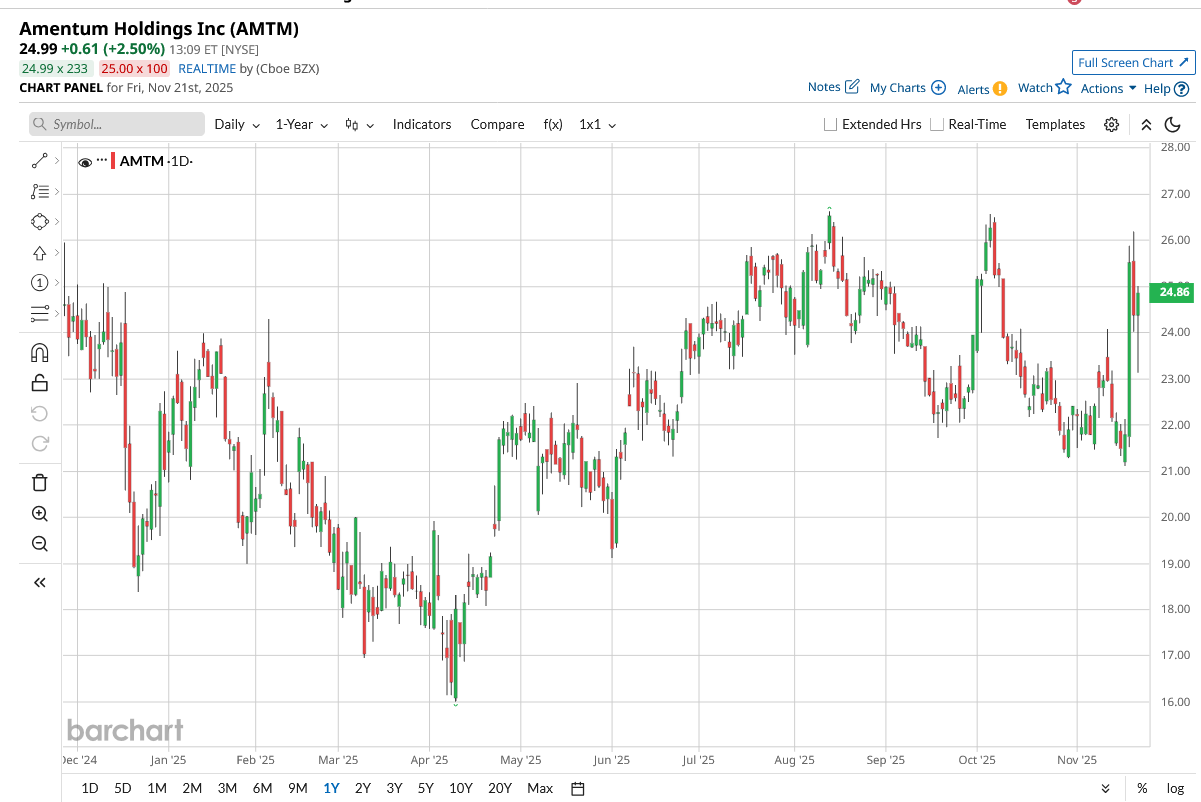This screenshot has height=802, width=1201.
Task: Click the undo arrow in sidebar
Action: point(39,413)
